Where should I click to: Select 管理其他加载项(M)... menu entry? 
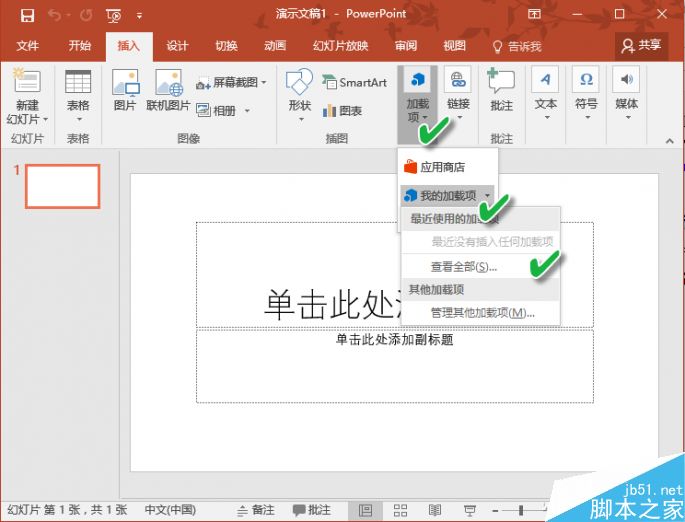point(481,313)
